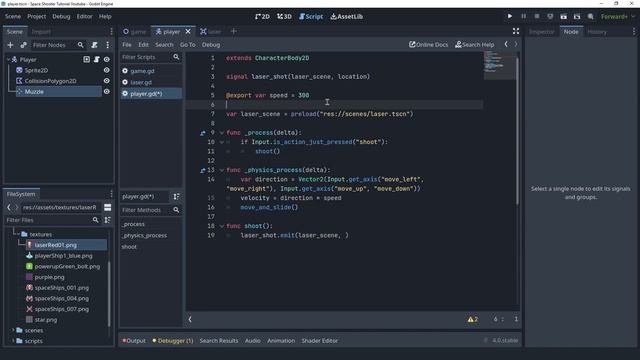Switch to the laser scene tab
The width and height of the screenshot is (640, 360).
click(x=211, y=31)
